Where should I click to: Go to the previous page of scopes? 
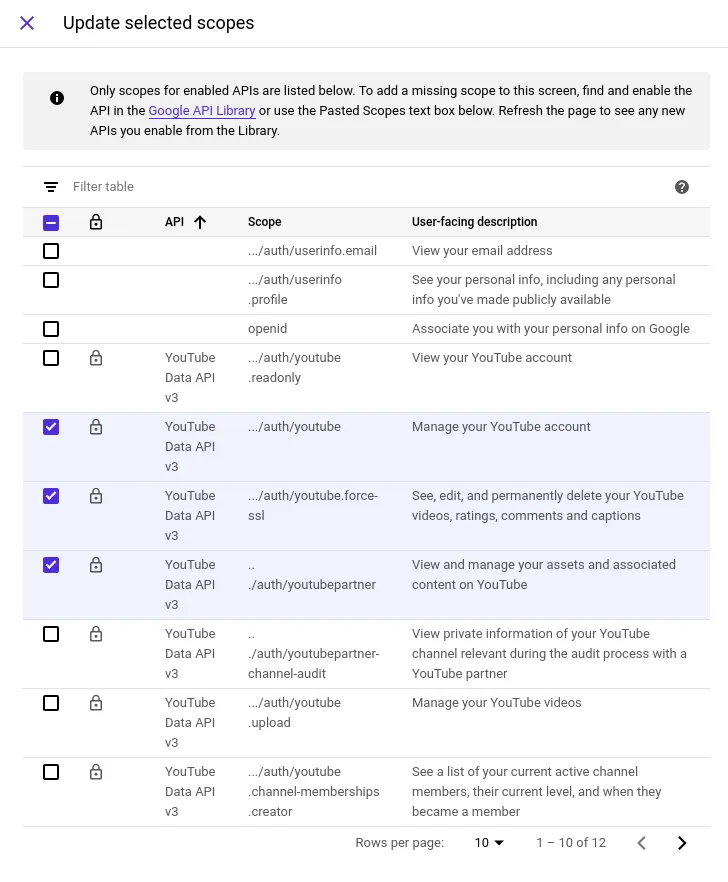pyautogui.click(x=642, y=843)
